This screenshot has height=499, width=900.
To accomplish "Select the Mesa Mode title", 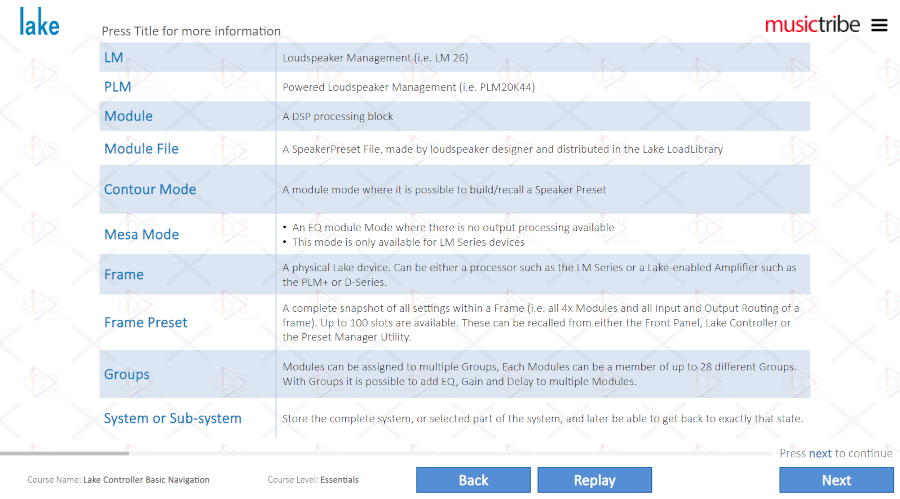I will tap(141, 234).
